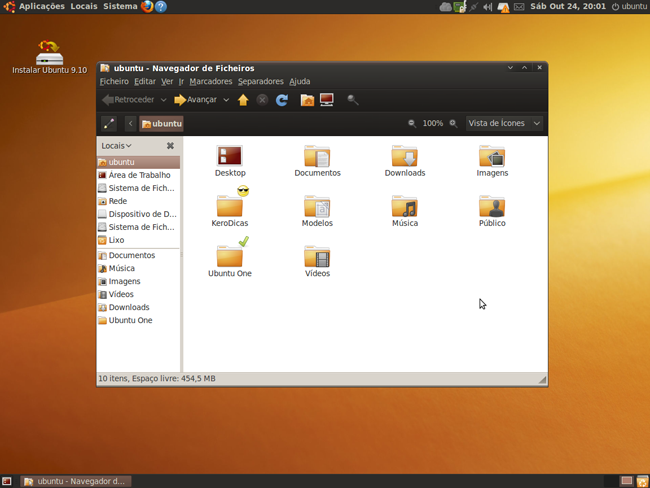This screenshot has width=650, height=488.
Task: Open the Vista de Ícones view dropdown
Action: (x=504, y=124)
